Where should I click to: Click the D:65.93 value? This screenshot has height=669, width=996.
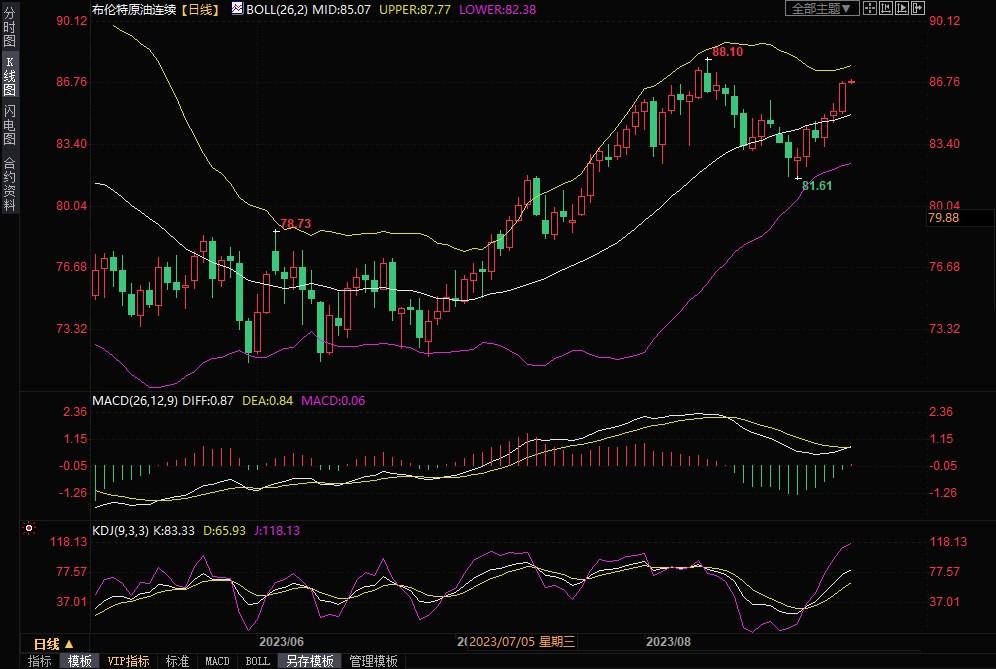(x=224, y=530)
